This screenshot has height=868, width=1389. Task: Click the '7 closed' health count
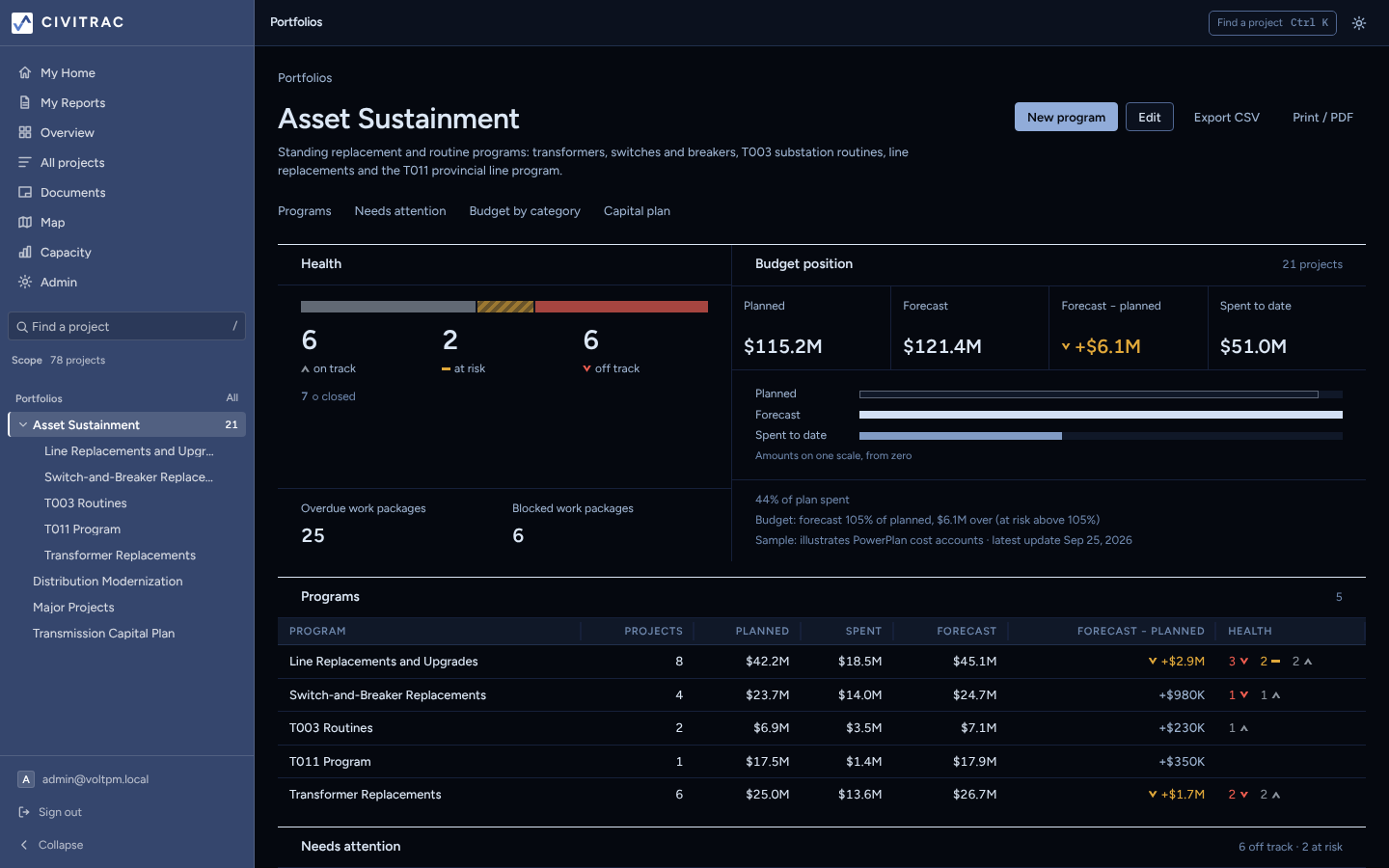[x=328, y=396]
